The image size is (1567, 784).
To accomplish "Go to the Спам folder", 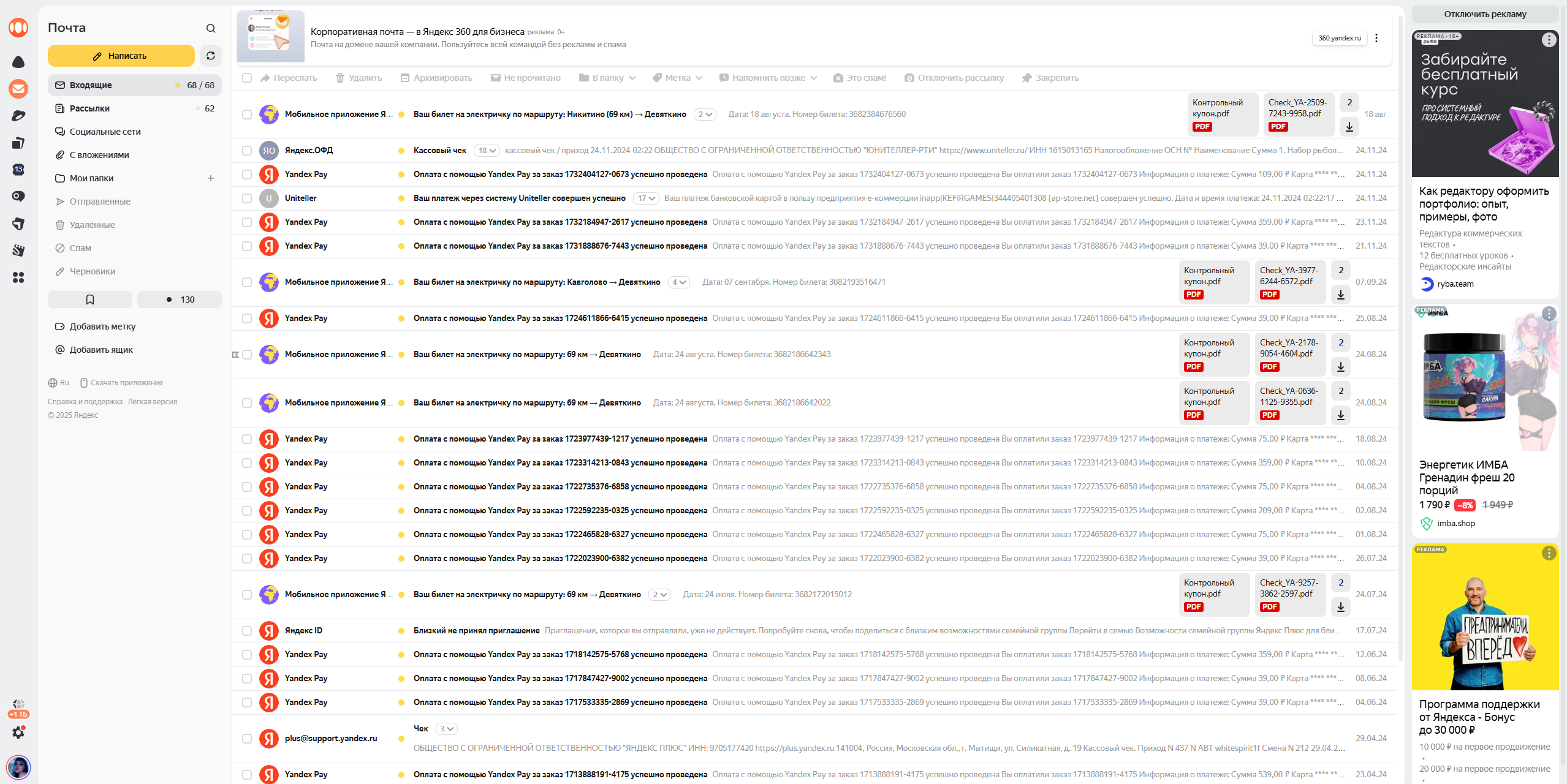I will (x=80, y=248).
